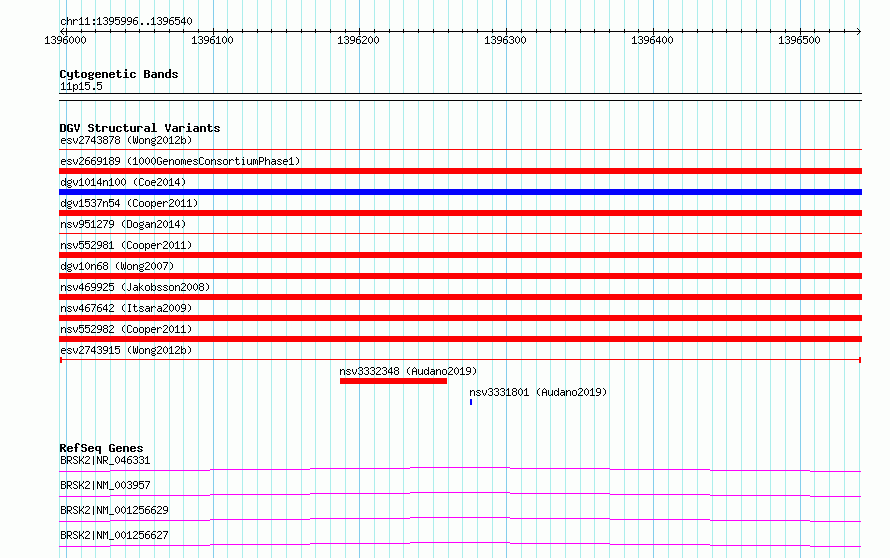Click ruler position 1396500
The image size is (890, 558).
click(x=799, y=40)
